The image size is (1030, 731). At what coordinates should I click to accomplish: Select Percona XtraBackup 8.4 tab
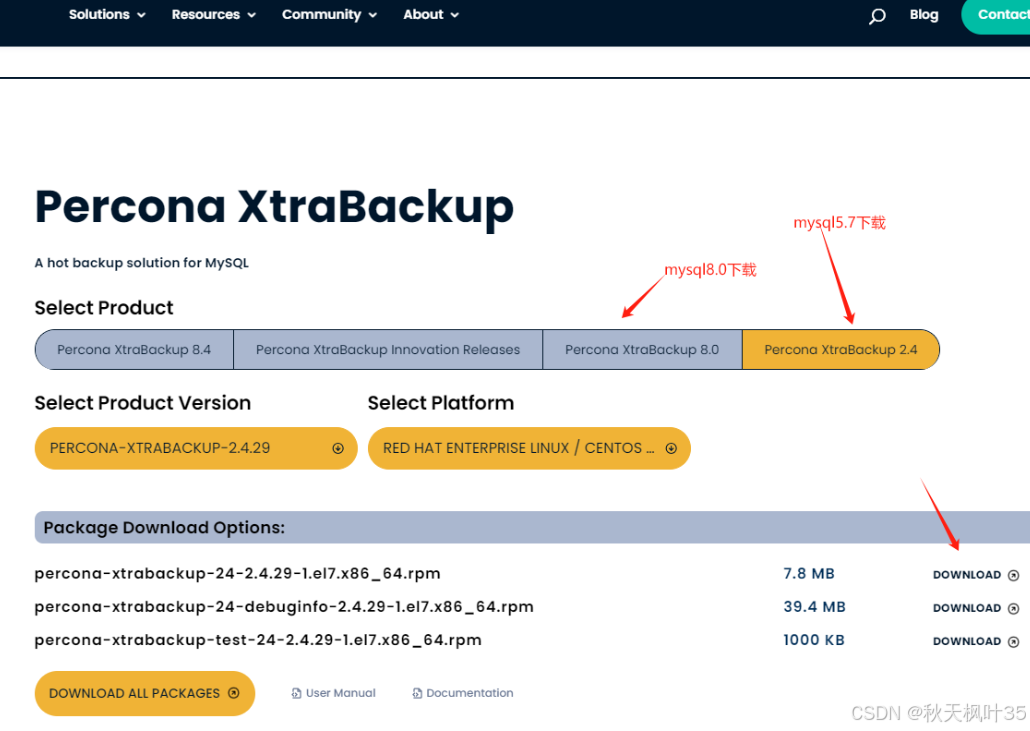(x=134, y=350)
